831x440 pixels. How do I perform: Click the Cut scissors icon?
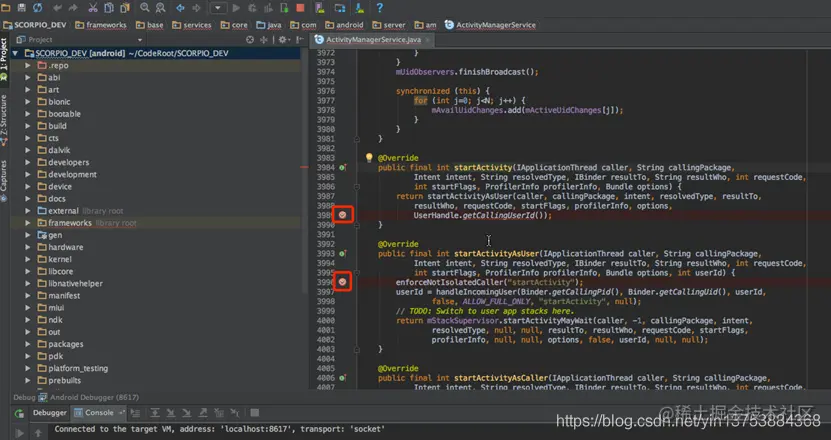pos(93,7)
